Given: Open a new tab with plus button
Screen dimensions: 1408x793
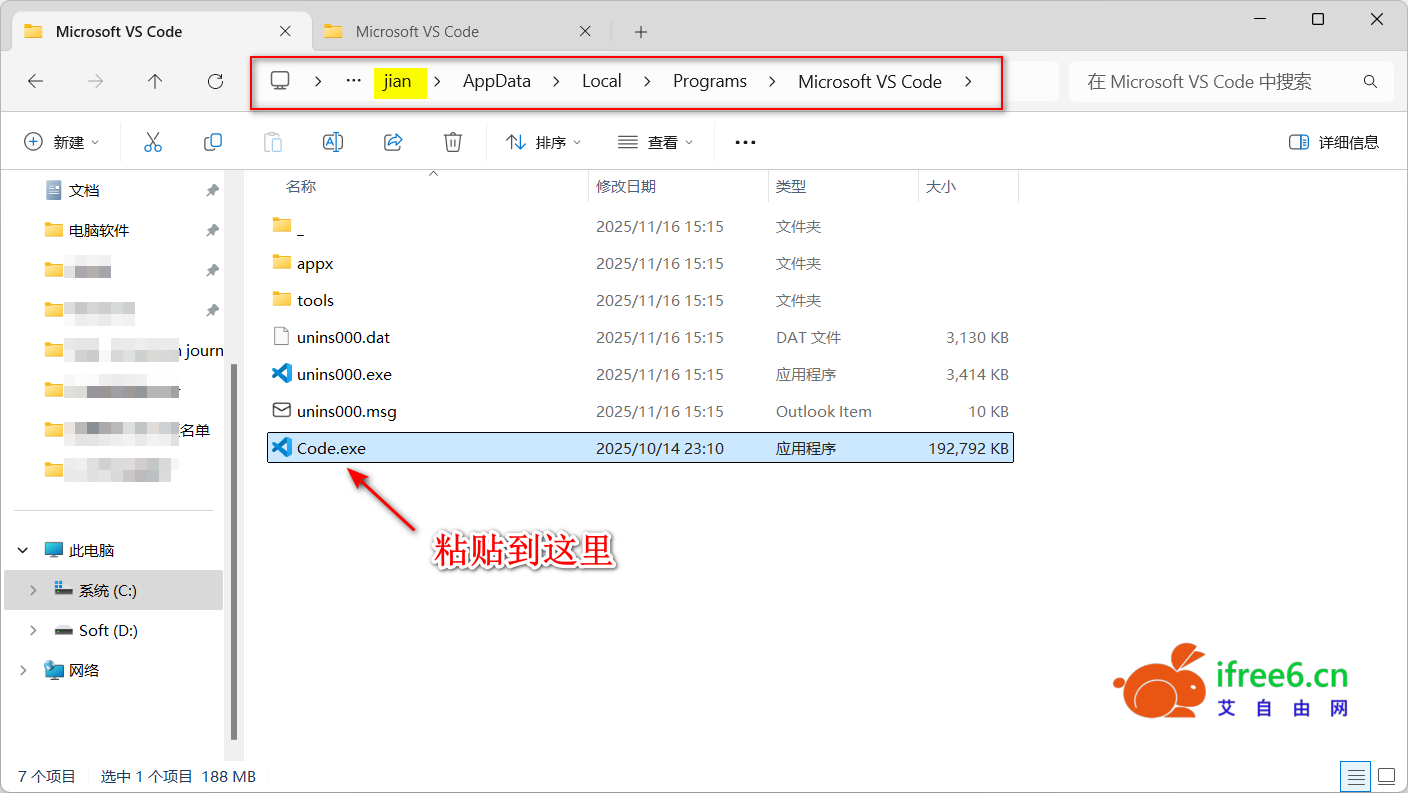Looking at the screenshot, I should (x=641, y=31).
